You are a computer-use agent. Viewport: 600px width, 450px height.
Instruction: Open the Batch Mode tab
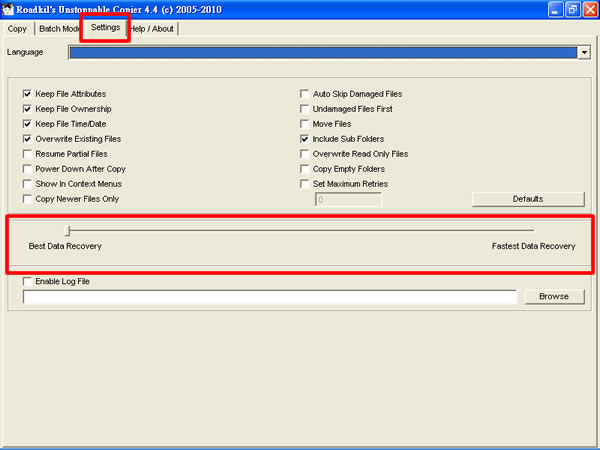59,29
